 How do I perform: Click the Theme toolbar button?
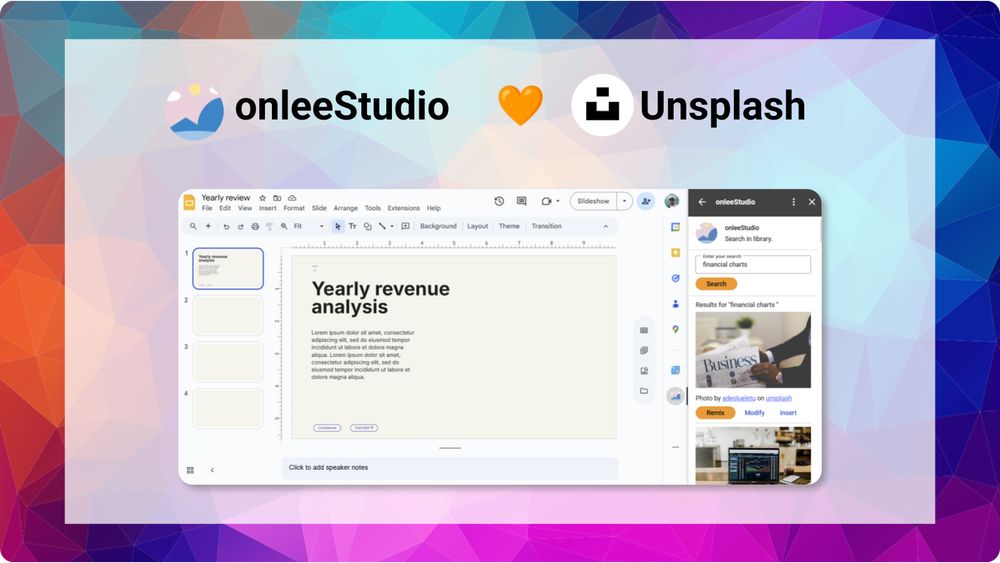509,226
